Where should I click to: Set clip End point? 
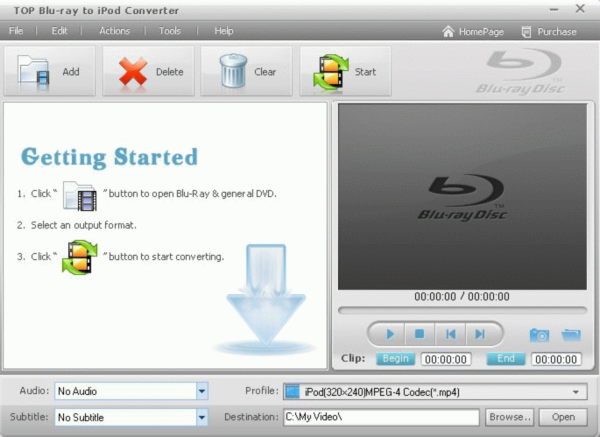coord(506,359)
